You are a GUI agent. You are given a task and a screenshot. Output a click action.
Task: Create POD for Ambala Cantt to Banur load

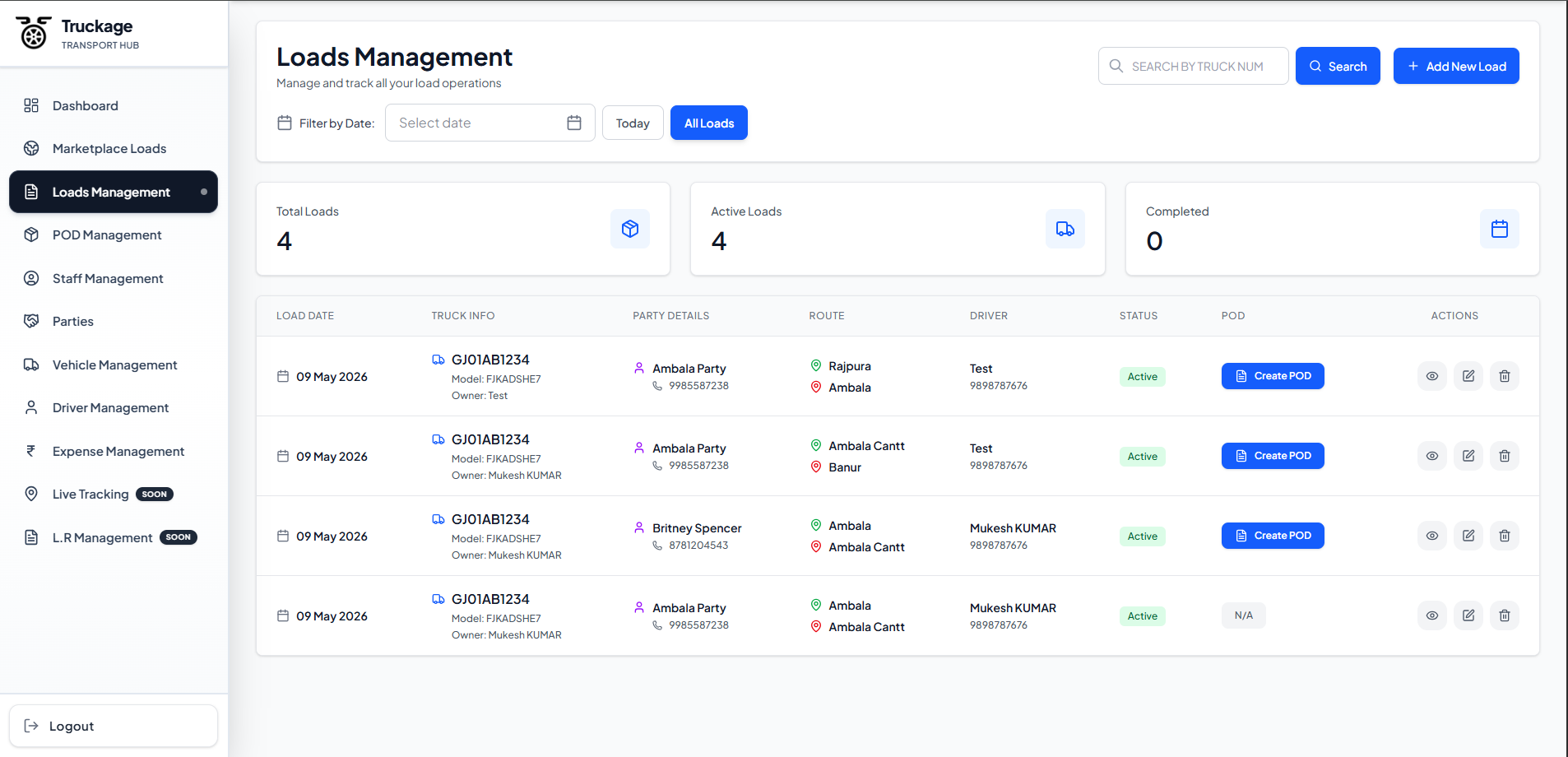pyautogui.click(x=1273, y=456)
